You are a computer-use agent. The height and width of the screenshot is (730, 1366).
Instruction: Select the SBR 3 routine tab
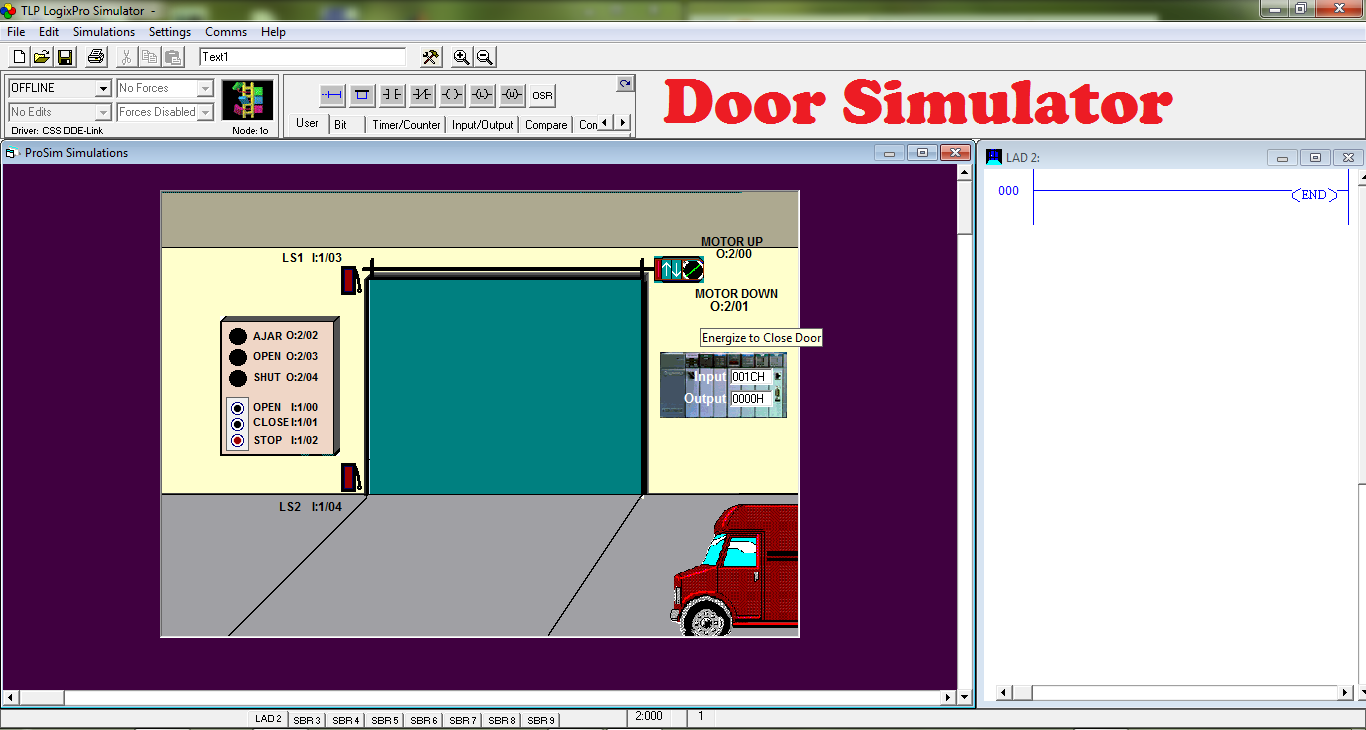click(306, 719)
